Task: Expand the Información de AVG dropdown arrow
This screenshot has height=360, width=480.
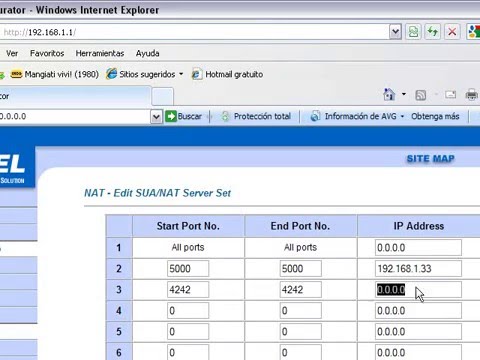Action: coord(402,116)
